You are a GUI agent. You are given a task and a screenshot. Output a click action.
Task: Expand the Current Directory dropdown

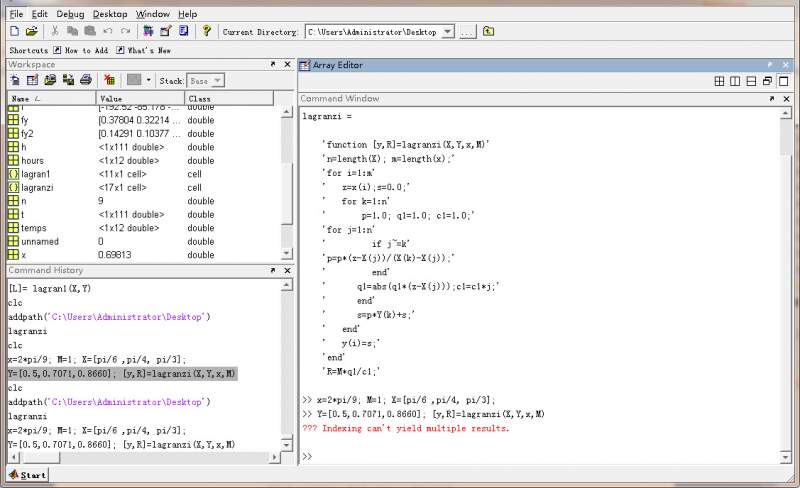(x=449, y=32)
